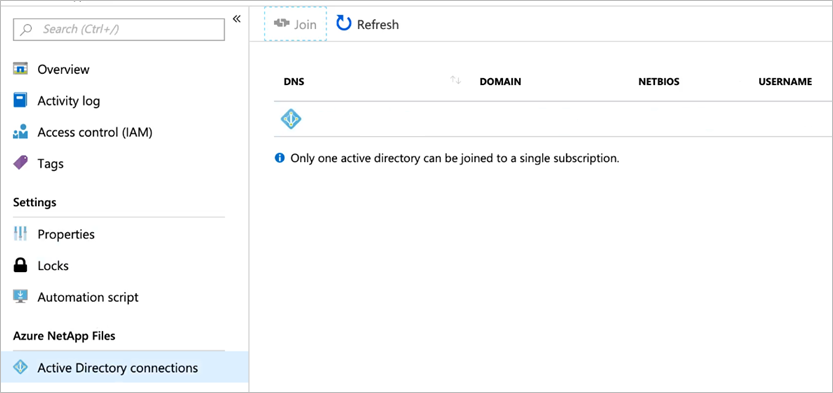This screenshot has height=393, width=833.
Task: Open the Overview menu item
Action: [63, 70]
